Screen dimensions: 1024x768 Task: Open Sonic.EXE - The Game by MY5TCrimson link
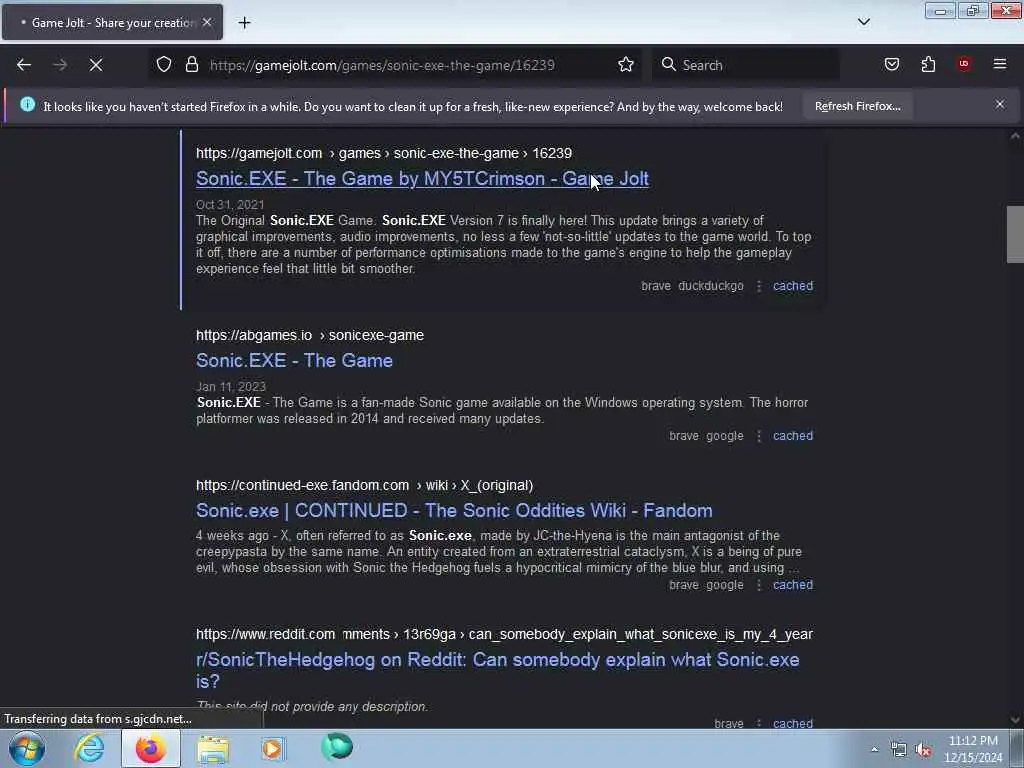tap(422, 179)
